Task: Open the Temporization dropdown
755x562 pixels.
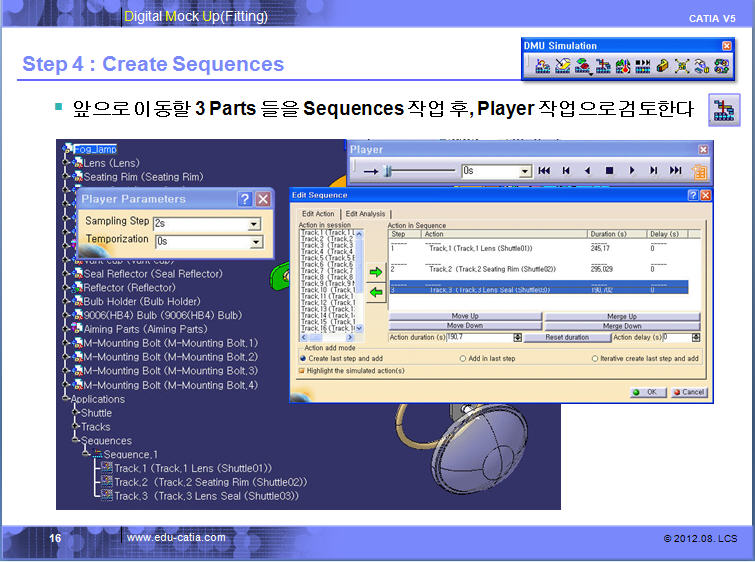Action: pos(255,242)
